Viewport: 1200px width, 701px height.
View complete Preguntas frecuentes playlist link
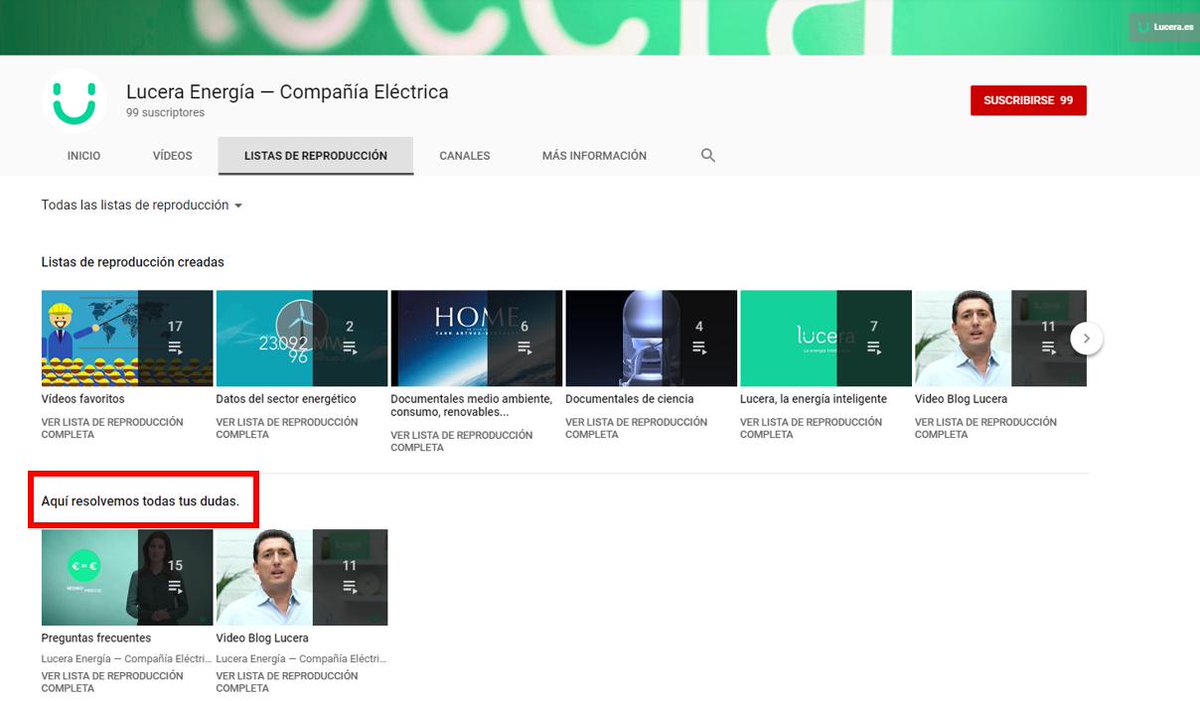click(112, 682)
